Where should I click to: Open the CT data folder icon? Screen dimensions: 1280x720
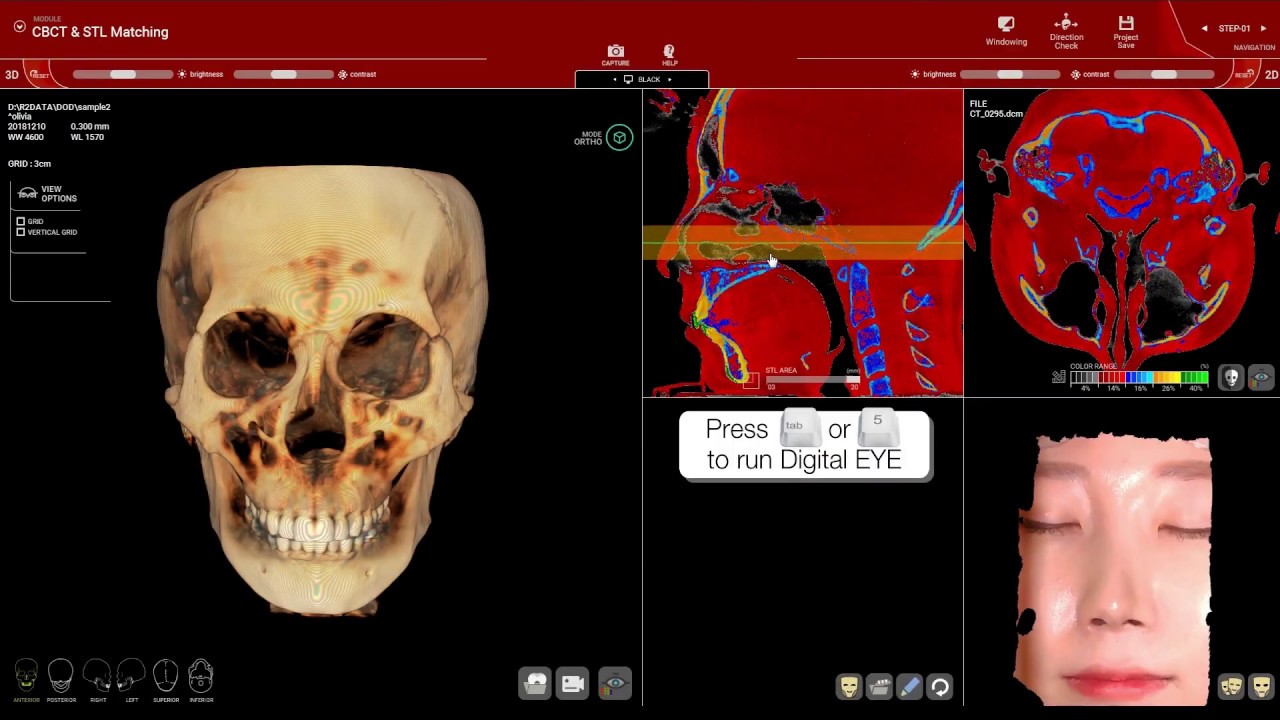pyautogui.click(x=535, y=684)
